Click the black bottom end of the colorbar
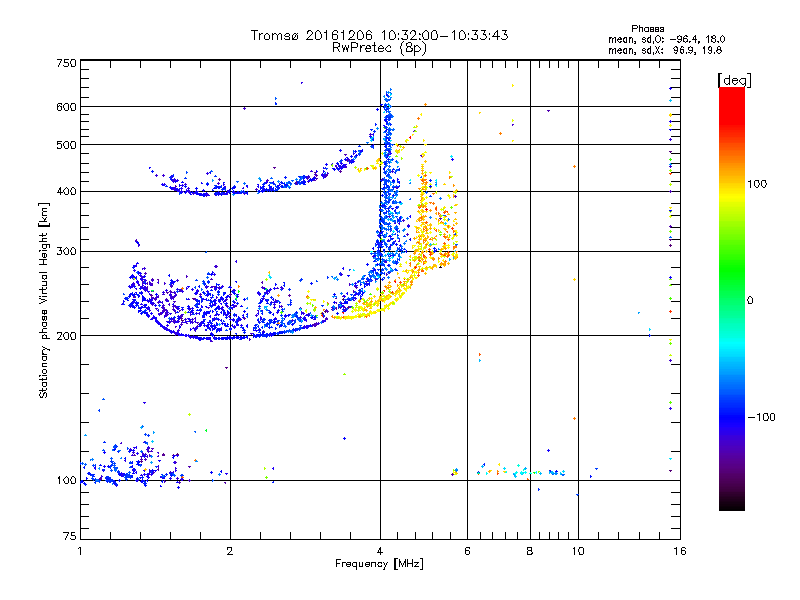 coord(732,505)
